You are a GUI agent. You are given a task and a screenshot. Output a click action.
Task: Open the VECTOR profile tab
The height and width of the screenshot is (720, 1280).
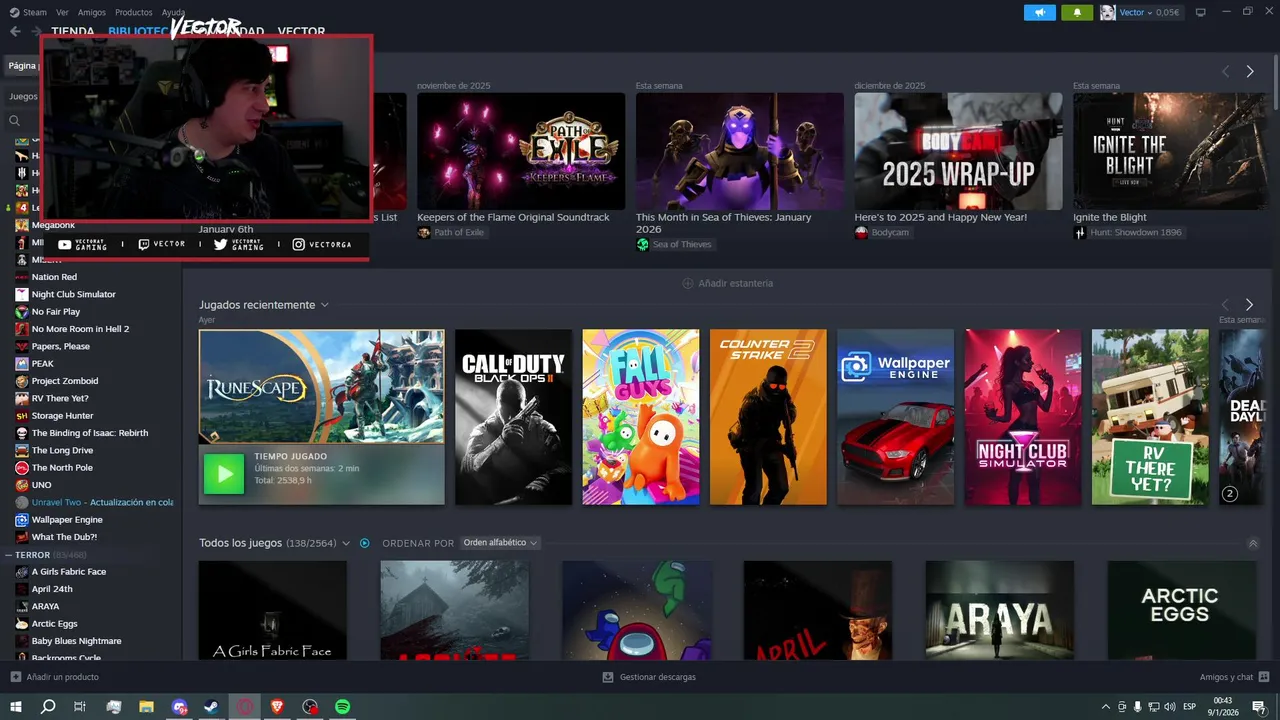301,31
